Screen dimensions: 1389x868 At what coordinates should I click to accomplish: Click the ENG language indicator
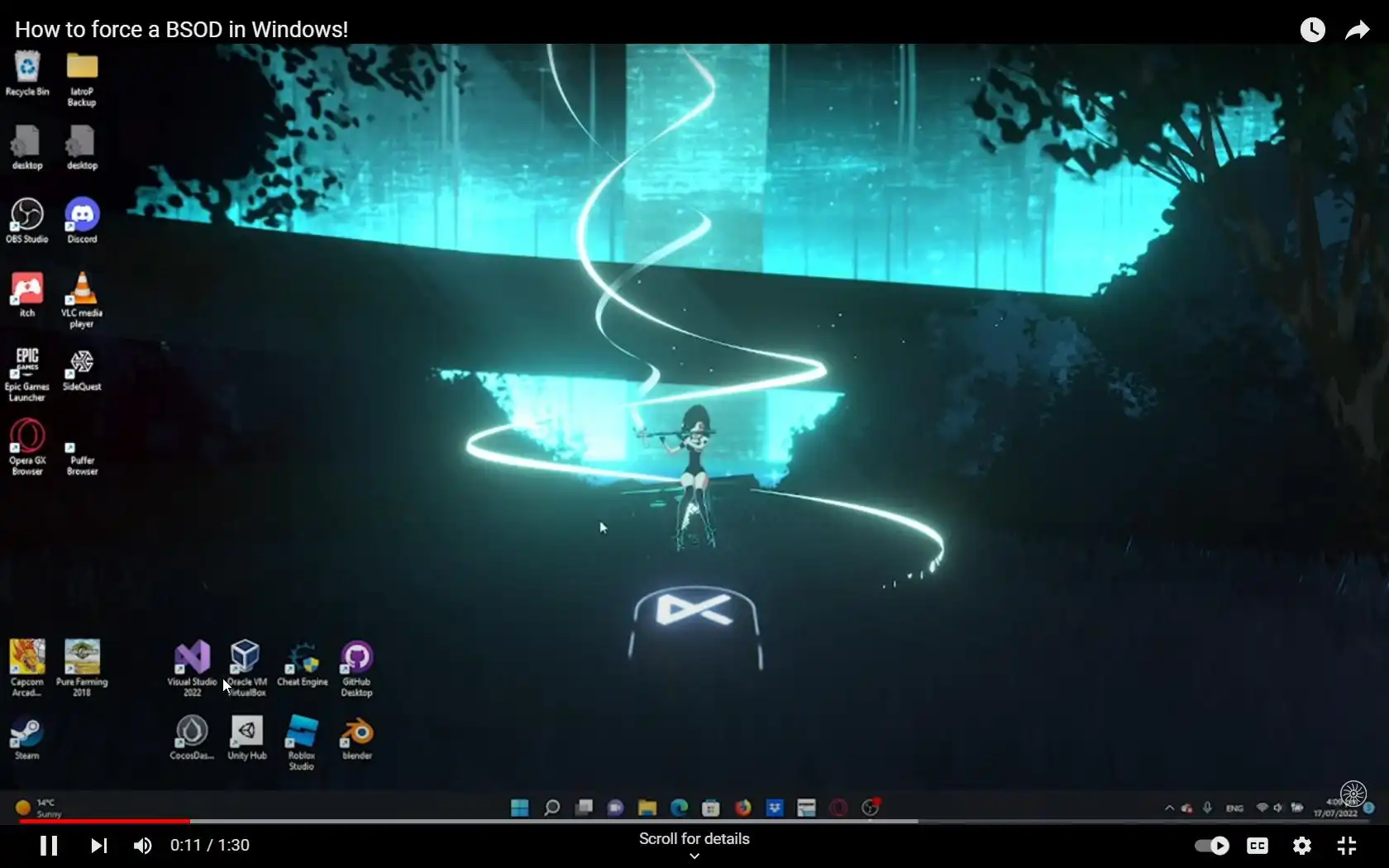point(1234,808)
